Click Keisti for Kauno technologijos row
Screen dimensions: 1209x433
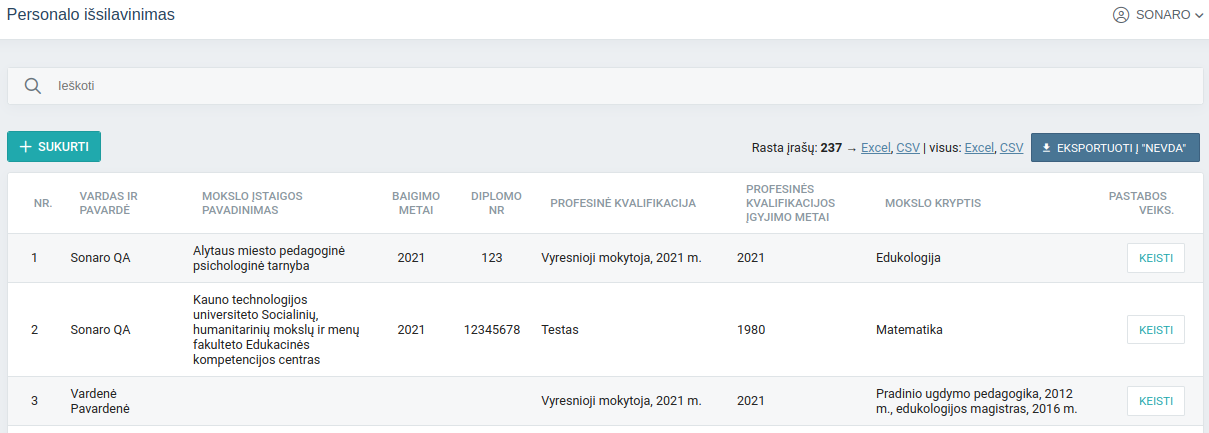point(1155,330)
